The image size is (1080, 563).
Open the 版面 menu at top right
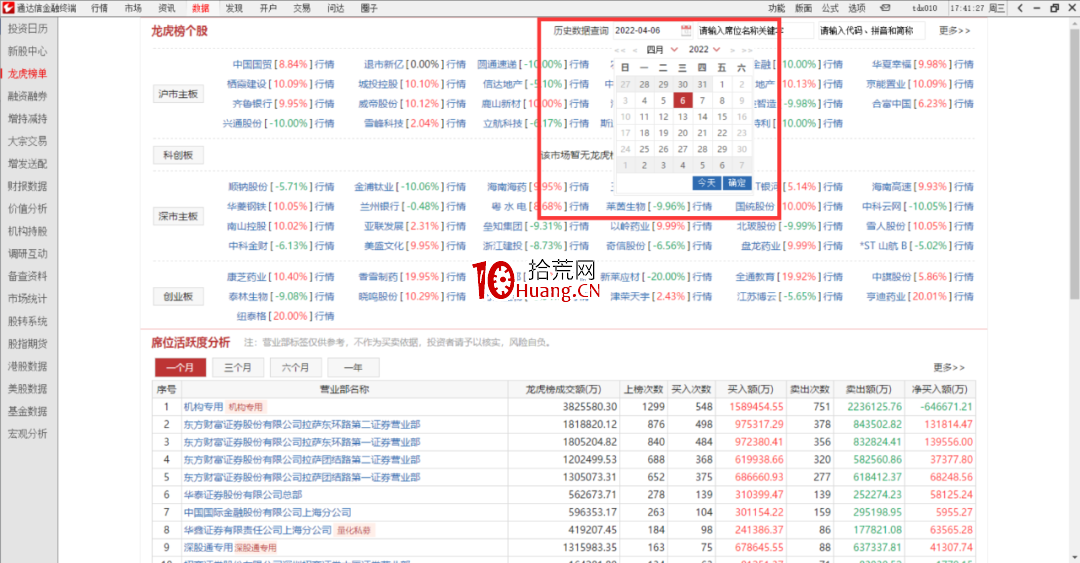[803, 8]
